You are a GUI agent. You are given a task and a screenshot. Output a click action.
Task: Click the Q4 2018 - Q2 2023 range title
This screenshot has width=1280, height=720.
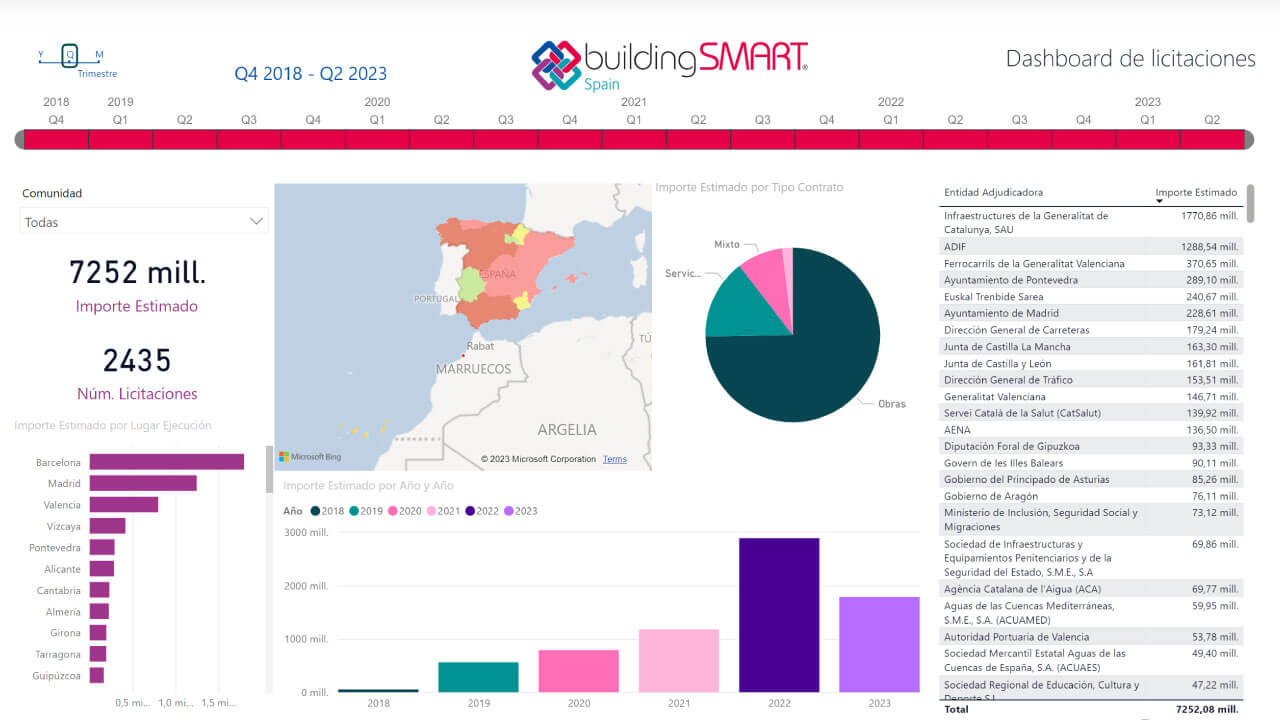311,74
